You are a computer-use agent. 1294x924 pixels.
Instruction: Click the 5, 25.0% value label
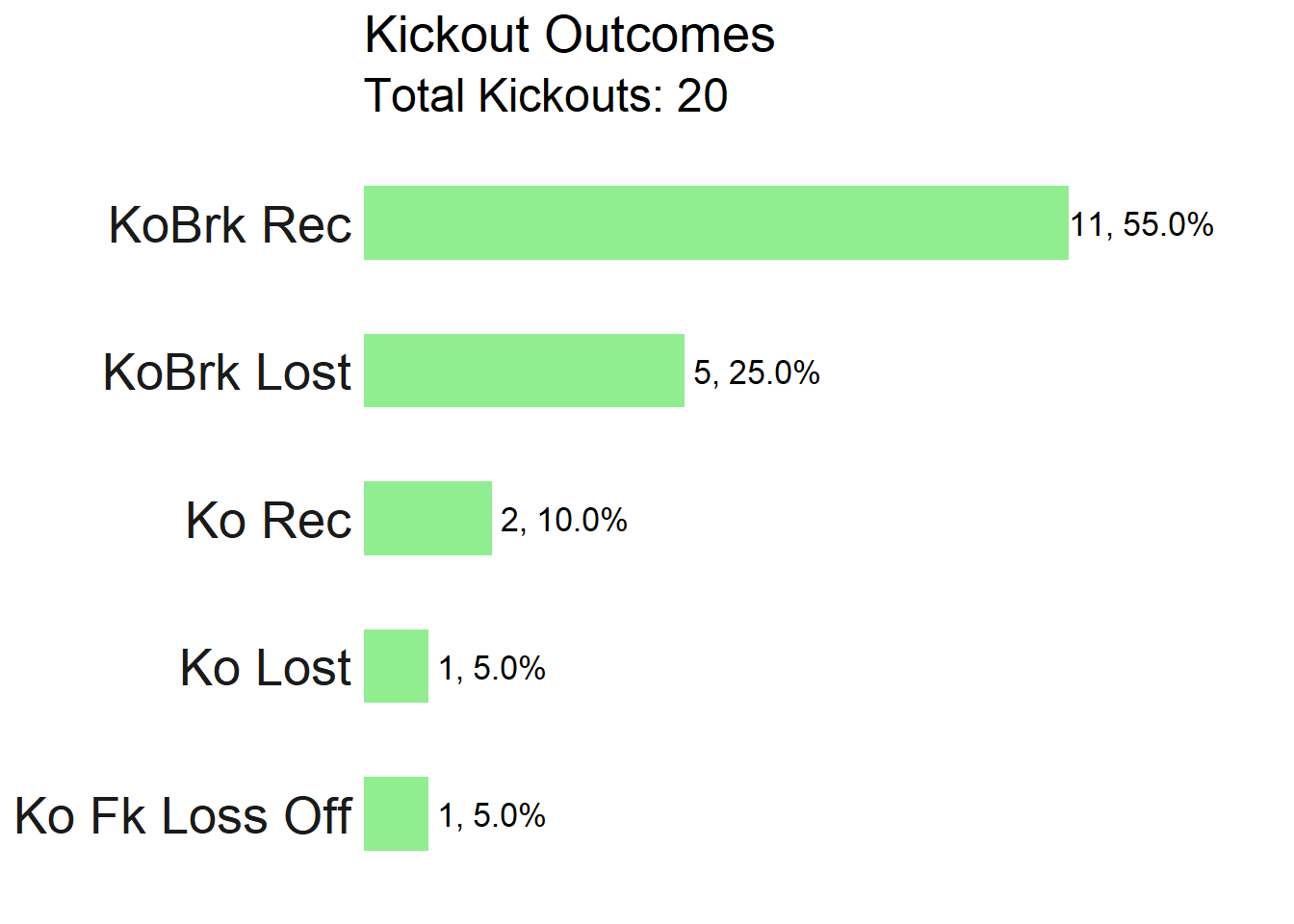[x=757, y=373]
